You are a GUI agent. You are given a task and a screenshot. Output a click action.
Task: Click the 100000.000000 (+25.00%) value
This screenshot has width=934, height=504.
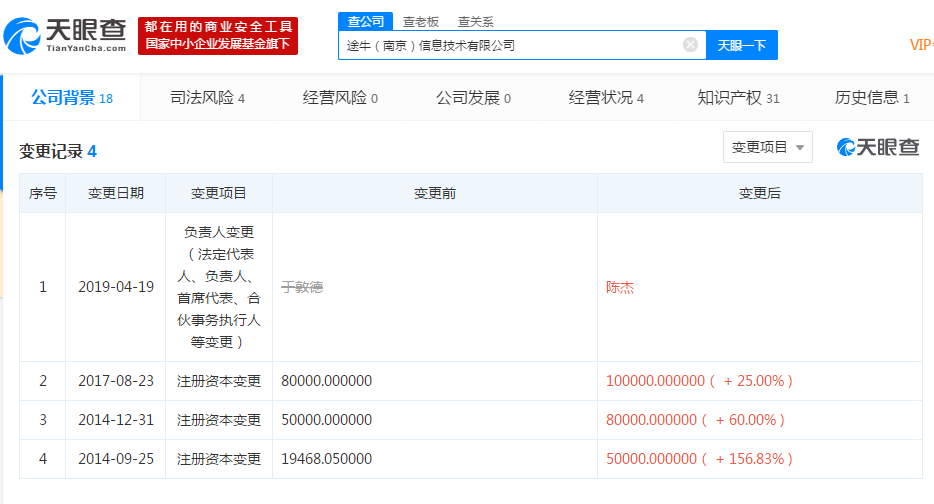[699, 381]
